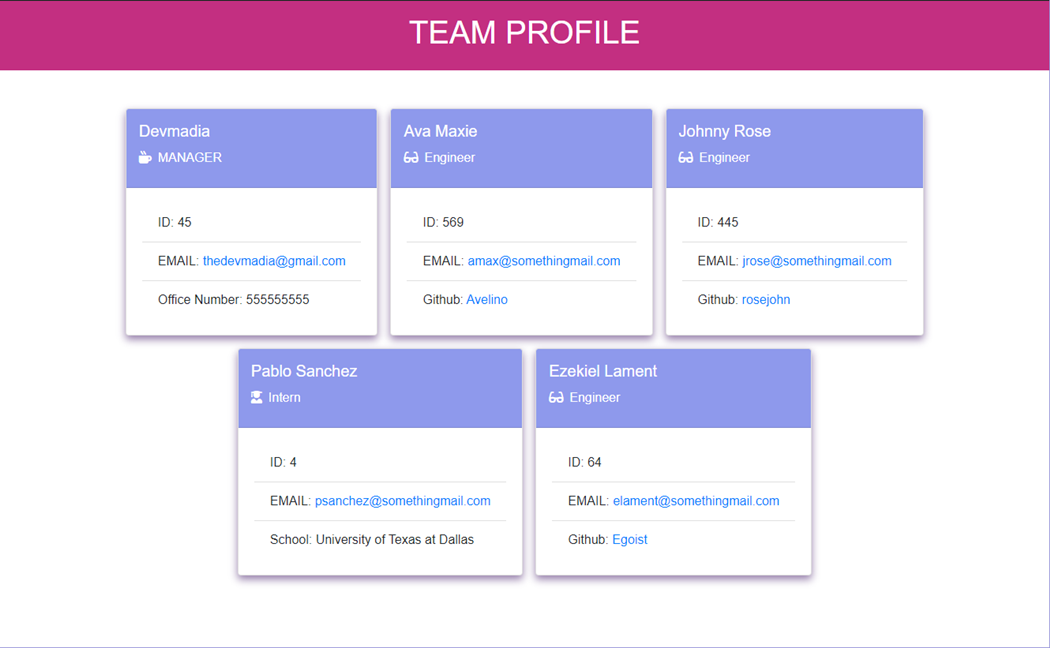The image size is (1050, 648).
Task: Click the glasses icon on Ava Maxie's card
Action: coord(411,158)
